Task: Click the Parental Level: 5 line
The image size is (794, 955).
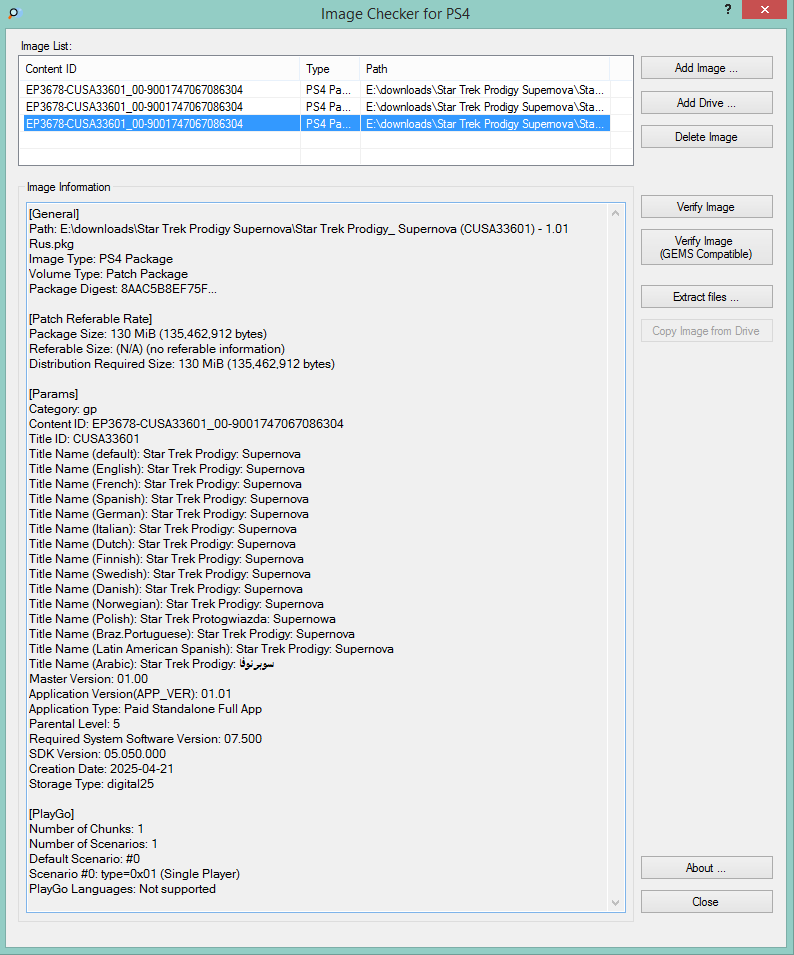Action: pyautogui.click(x=74, y=724)
